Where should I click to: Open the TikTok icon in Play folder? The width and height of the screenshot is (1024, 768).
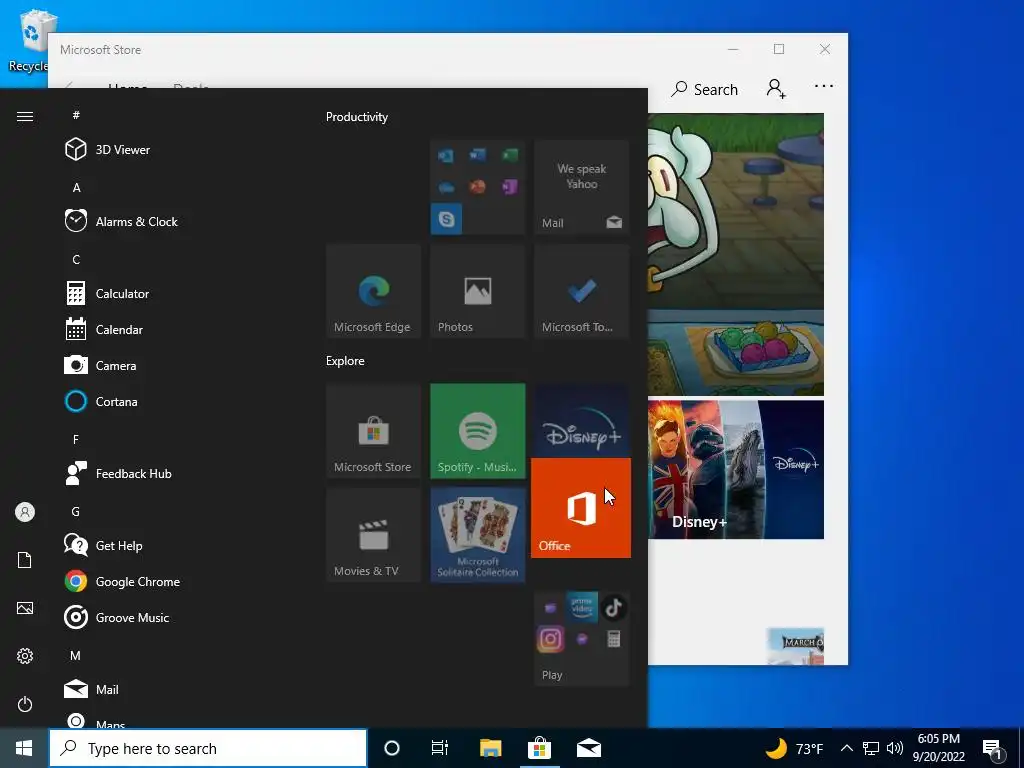[613, 608]
